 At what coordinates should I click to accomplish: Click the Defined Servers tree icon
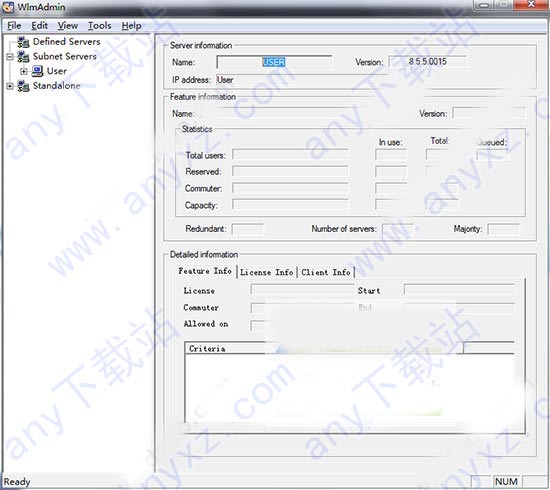click(x=24, y=42)
